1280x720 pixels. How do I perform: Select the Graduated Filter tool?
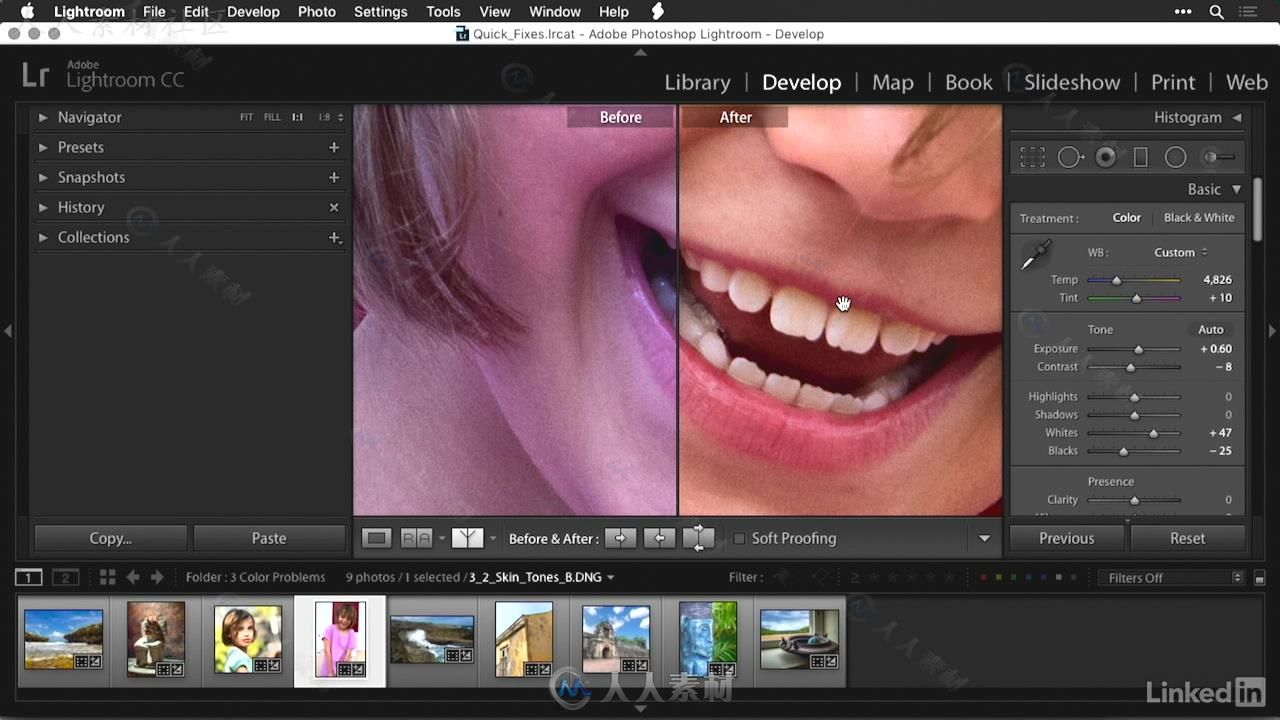[x=1141, y=157]
